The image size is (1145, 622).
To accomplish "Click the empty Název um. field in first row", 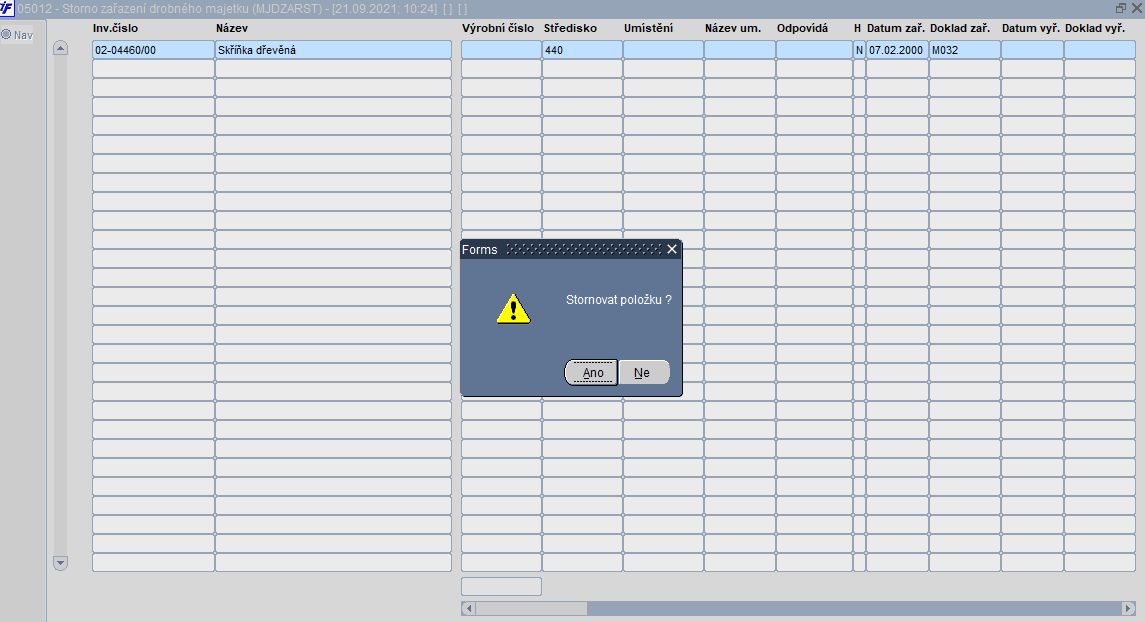I will [x=740, y=50].
